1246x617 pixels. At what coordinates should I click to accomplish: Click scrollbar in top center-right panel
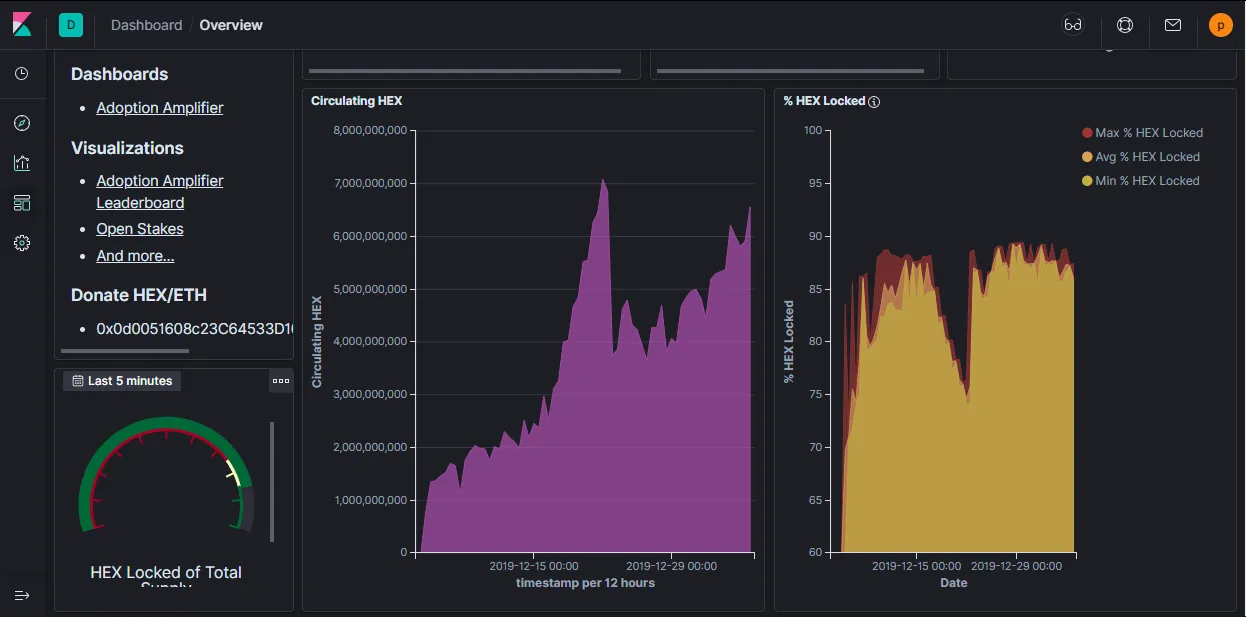(790, 71)
